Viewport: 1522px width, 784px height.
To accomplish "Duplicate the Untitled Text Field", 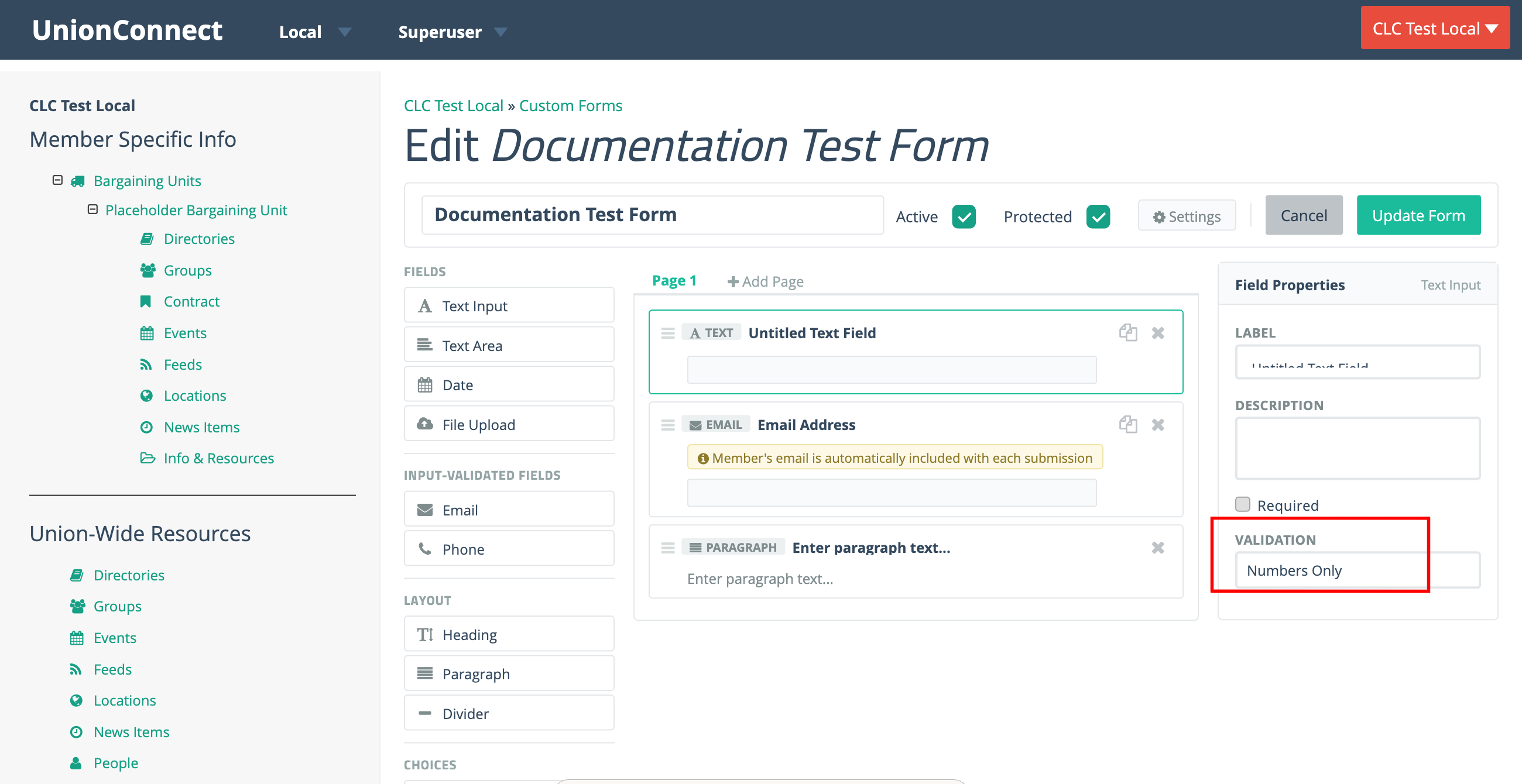I will pos(1127,332).
